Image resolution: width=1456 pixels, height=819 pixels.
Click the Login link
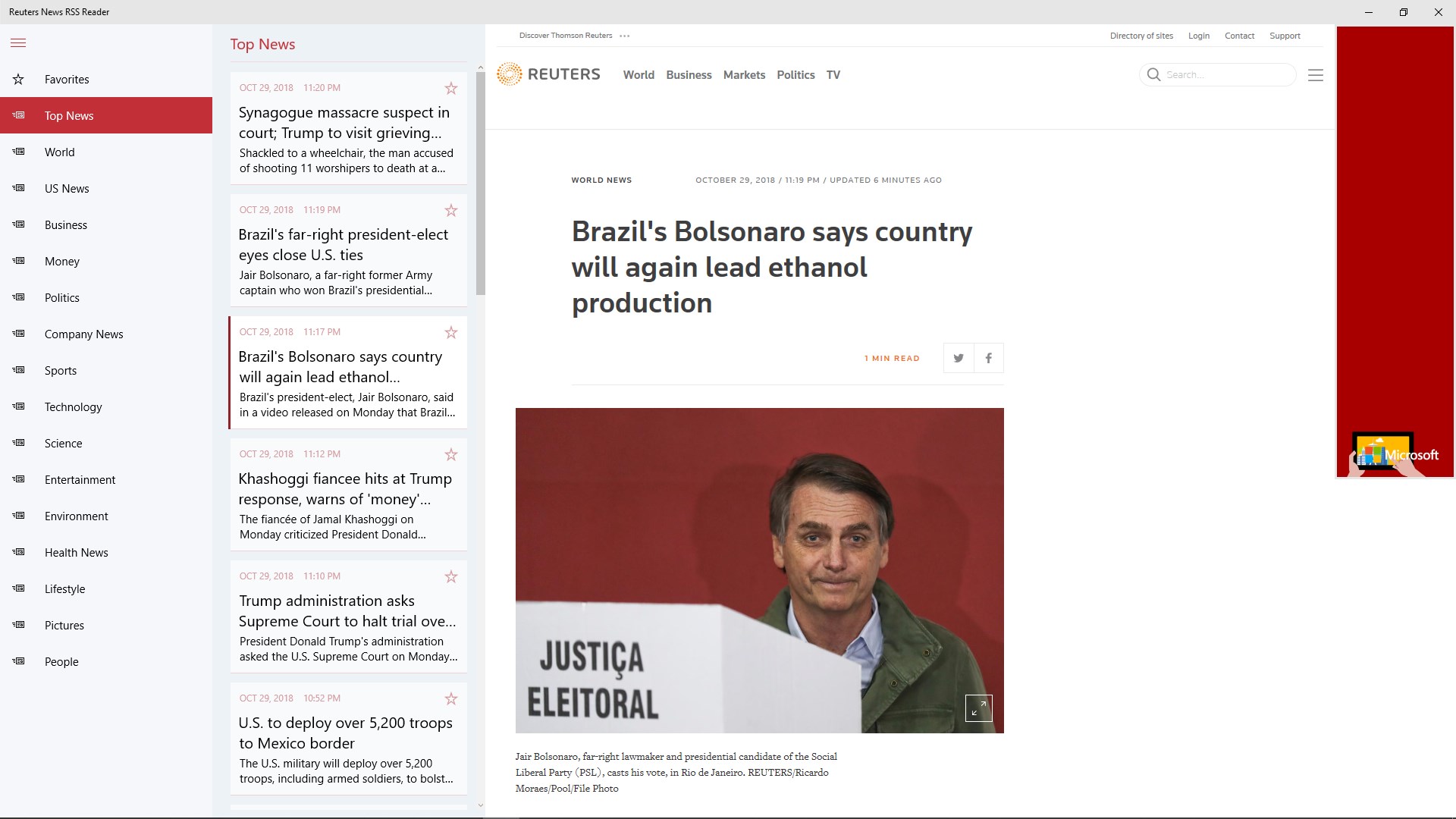(x=1198, y=36)
